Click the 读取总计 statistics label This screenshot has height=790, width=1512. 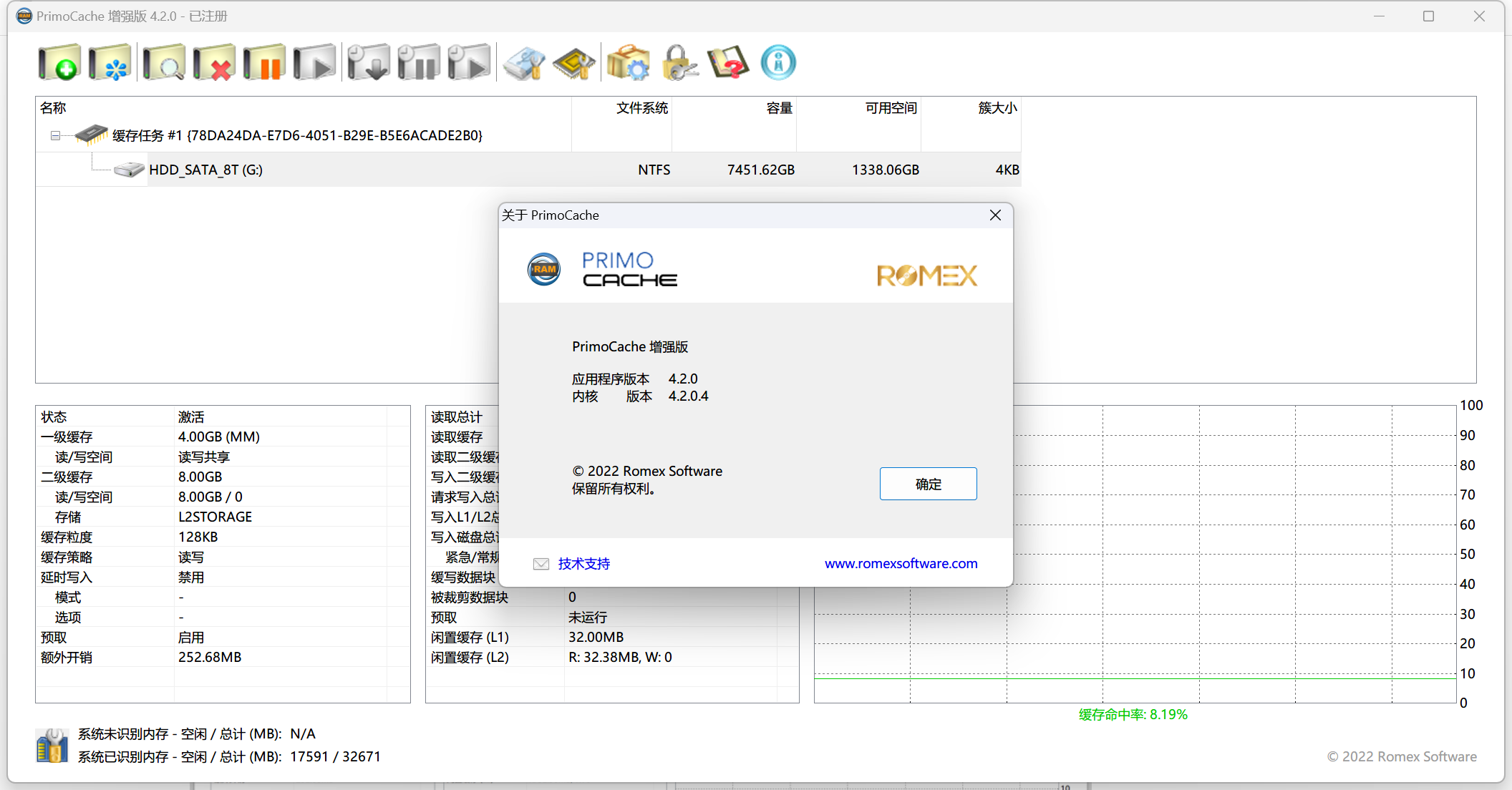coord(457,416)
